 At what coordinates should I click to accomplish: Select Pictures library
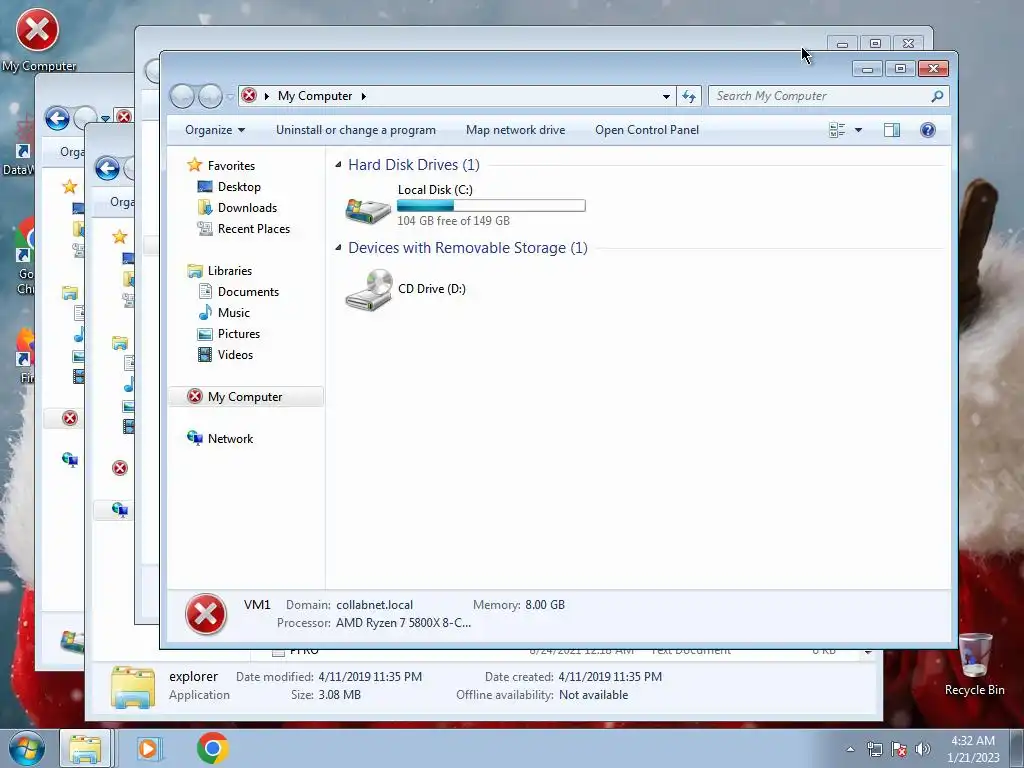[239, 334]
